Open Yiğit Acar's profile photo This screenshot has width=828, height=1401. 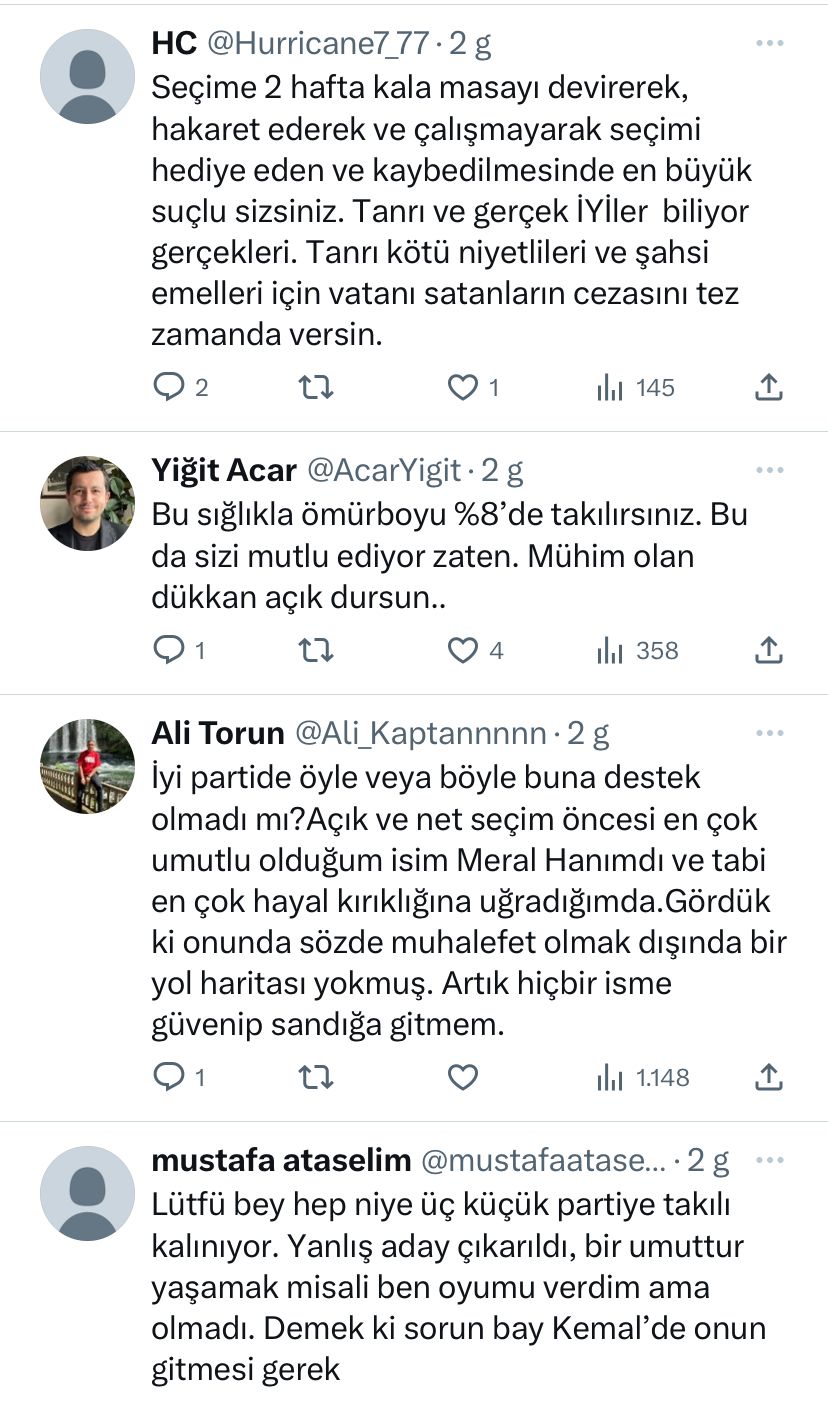click(87, 503)
